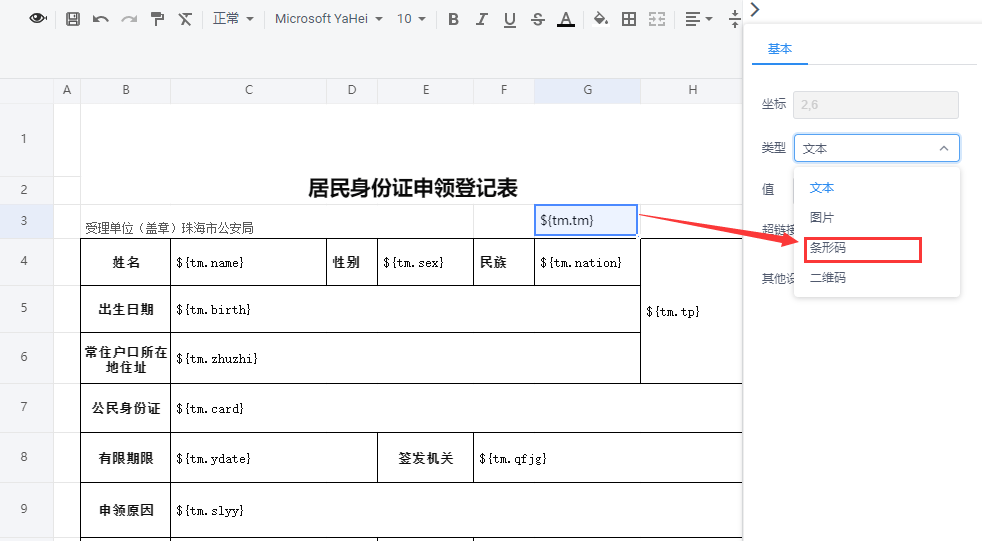Image resolution: width=982 pixels, height=541 pixels.
Task: Select the format painter tool
Action: tap(157, 19)
